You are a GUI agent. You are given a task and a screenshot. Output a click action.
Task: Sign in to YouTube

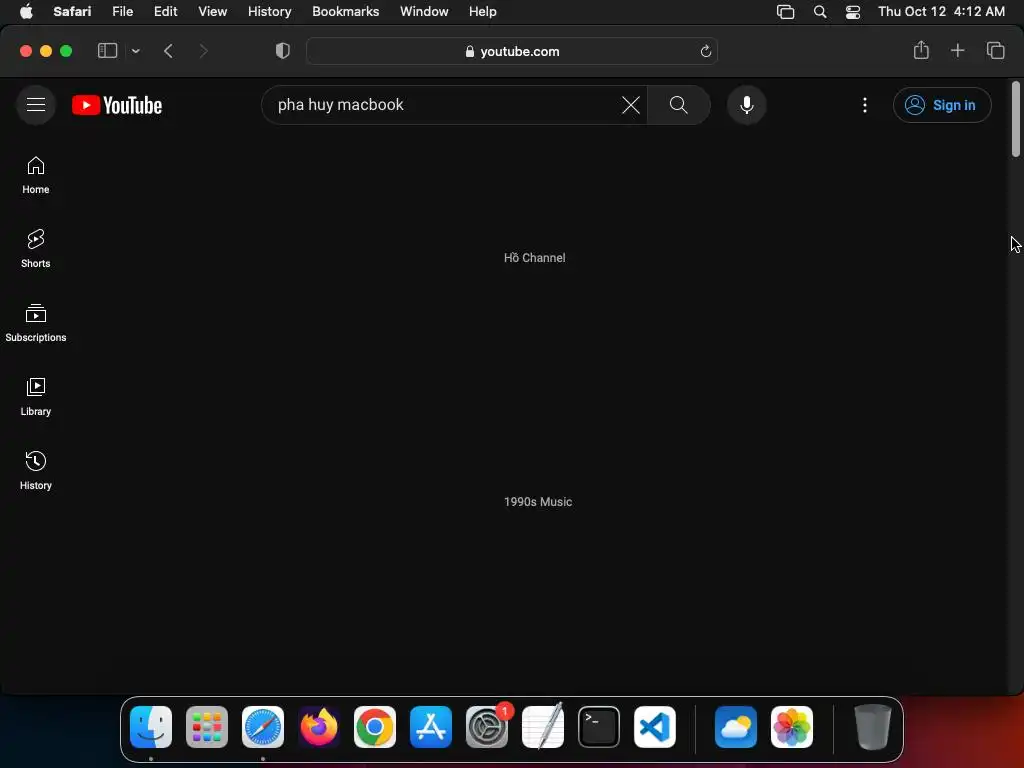pyautogui.click(x=942, y=105)
